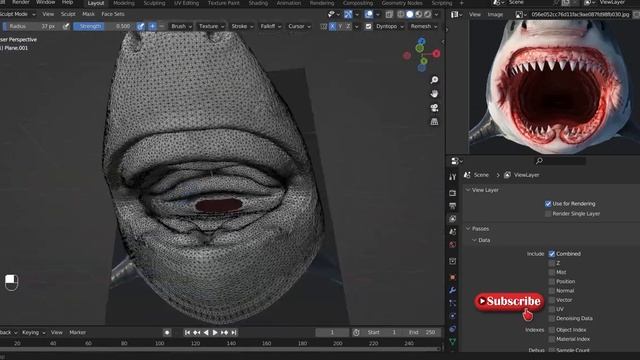Open the Physics properties tab icon
The height and width of the screenshot is (360, 640).
pos(452,316)
